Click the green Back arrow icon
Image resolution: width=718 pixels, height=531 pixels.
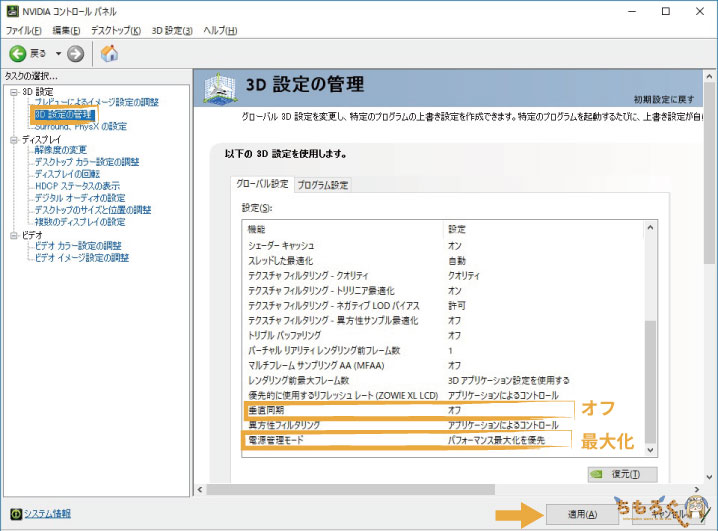pos(18,54)
